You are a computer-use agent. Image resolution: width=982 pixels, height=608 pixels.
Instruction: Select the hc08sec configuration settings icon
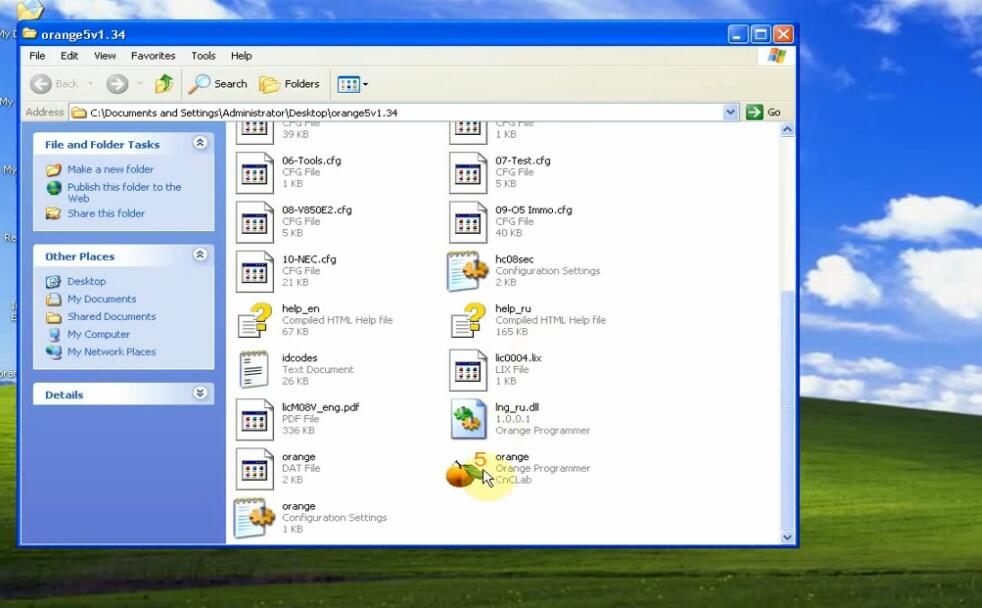(x=467, y=271)
